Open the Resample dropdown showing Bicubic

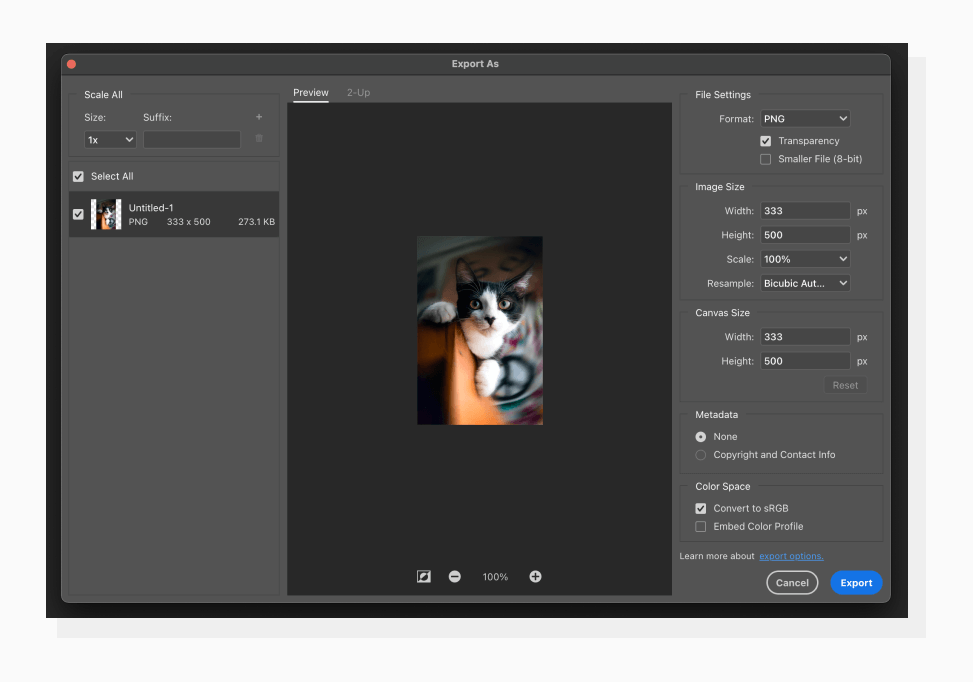tap(805, 282)
